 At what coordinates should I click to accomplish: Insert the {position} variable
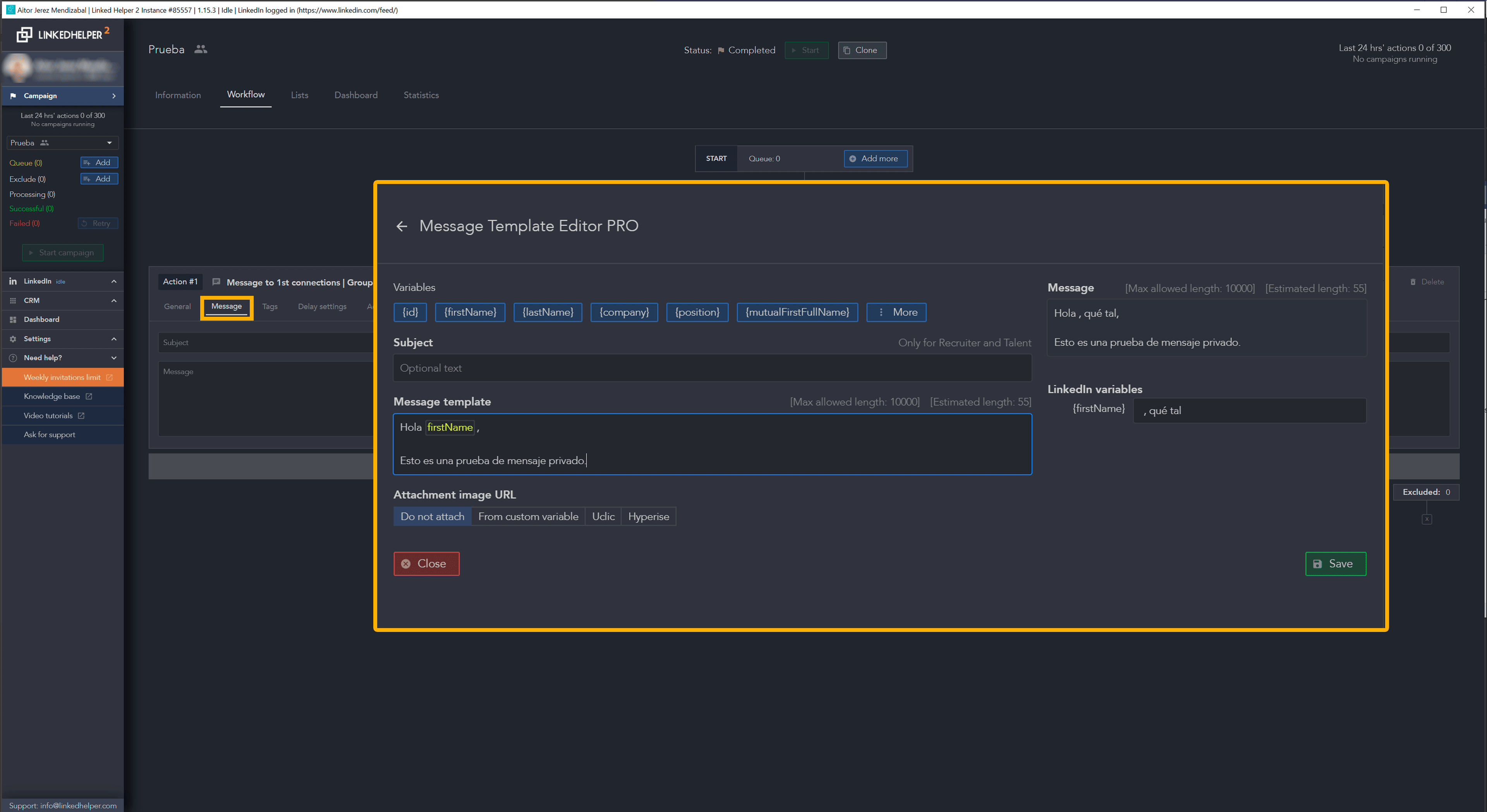[697, 312]
